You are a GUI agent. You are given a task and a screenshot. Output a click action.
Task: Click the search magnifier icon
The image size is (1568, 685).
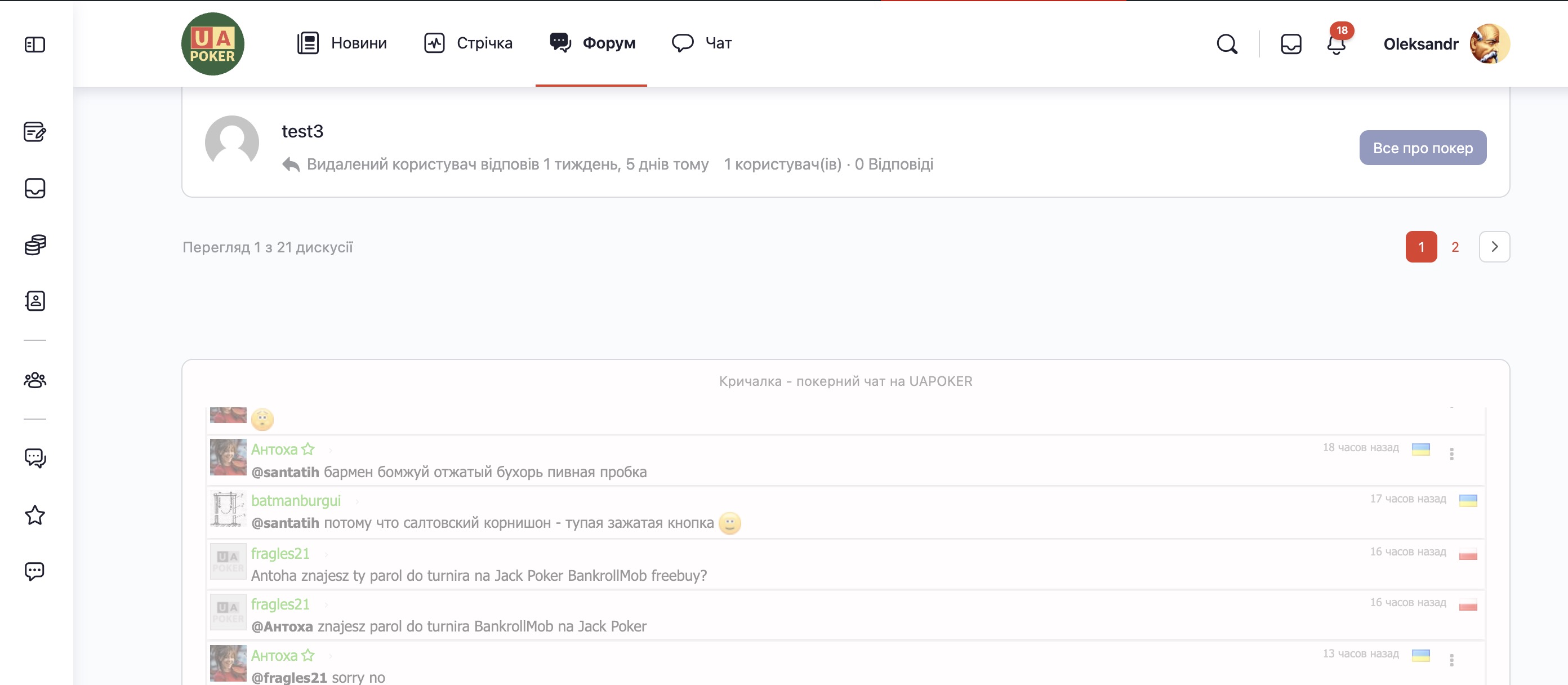pyautogui.click(x=1227, y=44)
